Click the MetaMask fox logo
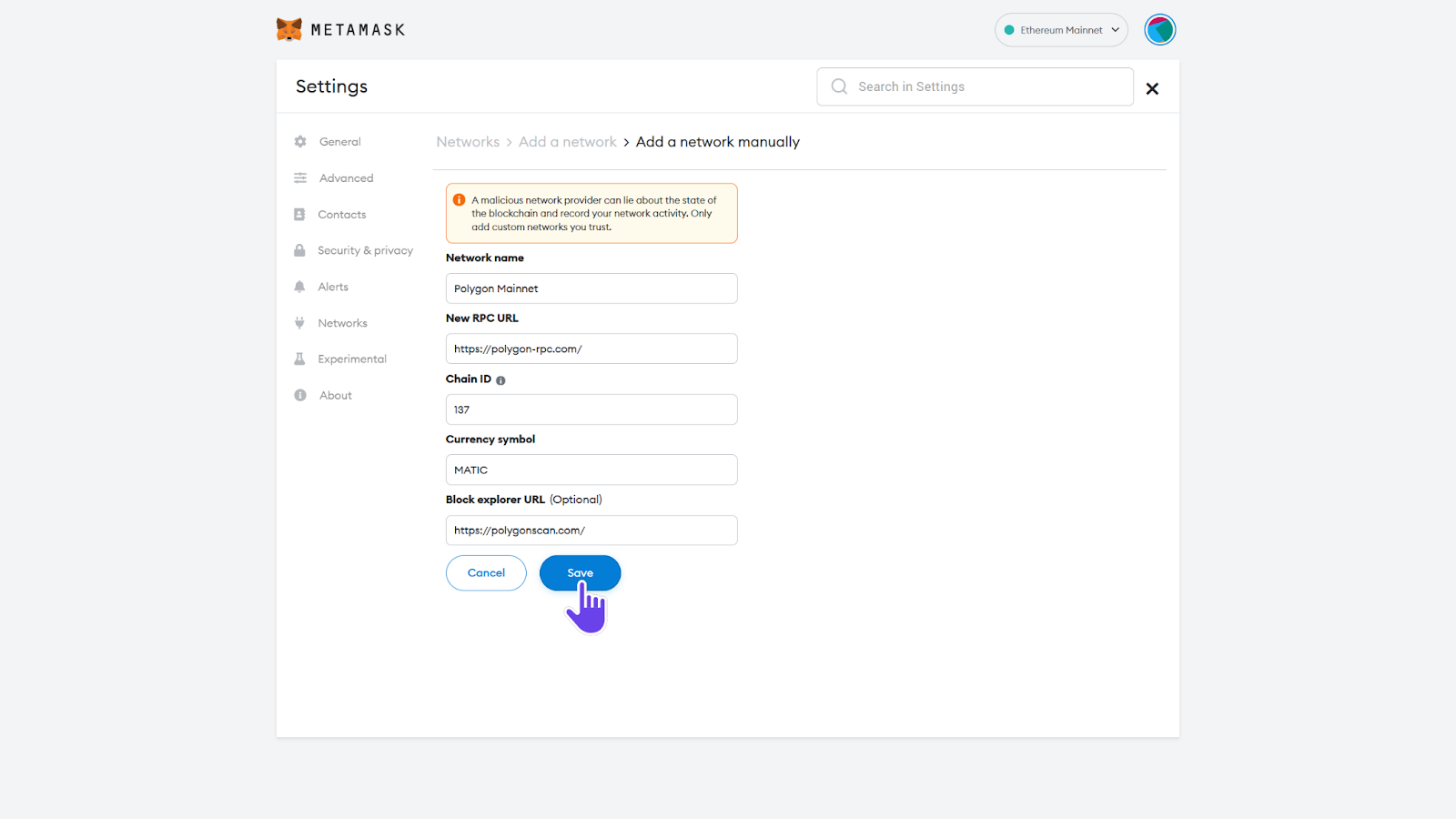The width and height of the screenshot is (1456, 819). [289, 29]
